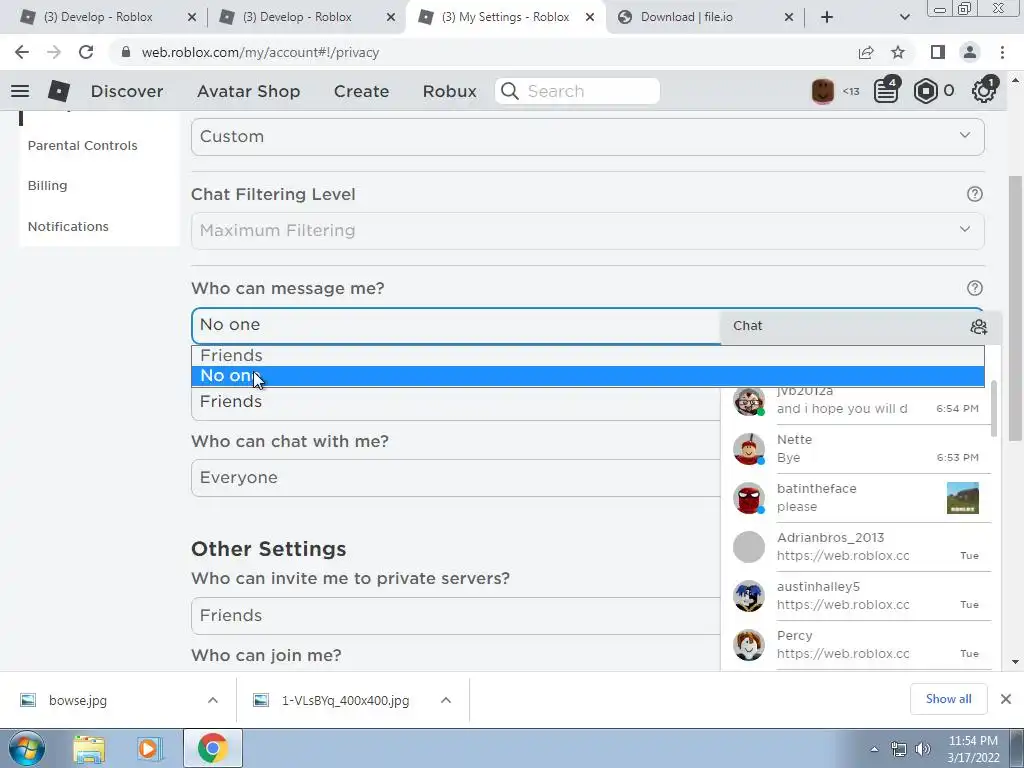Reload the page with the refresh icon
1024x768 pixels.
(x=86, y=52)
